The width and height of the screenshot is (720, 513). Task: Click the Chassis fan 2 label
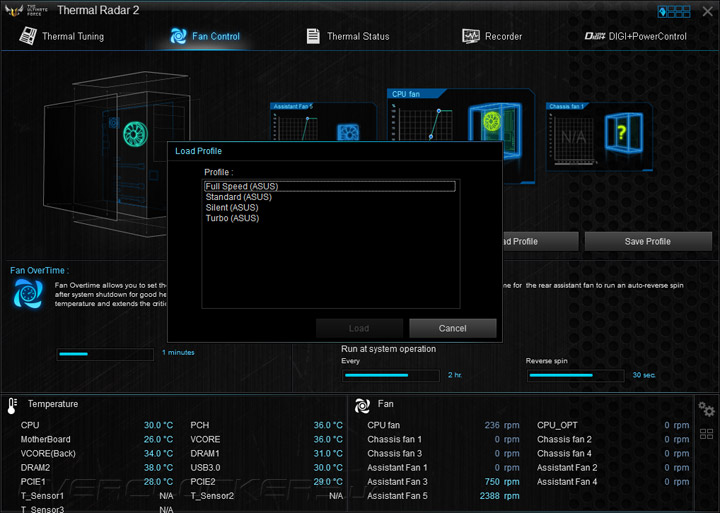coord(564,440)
